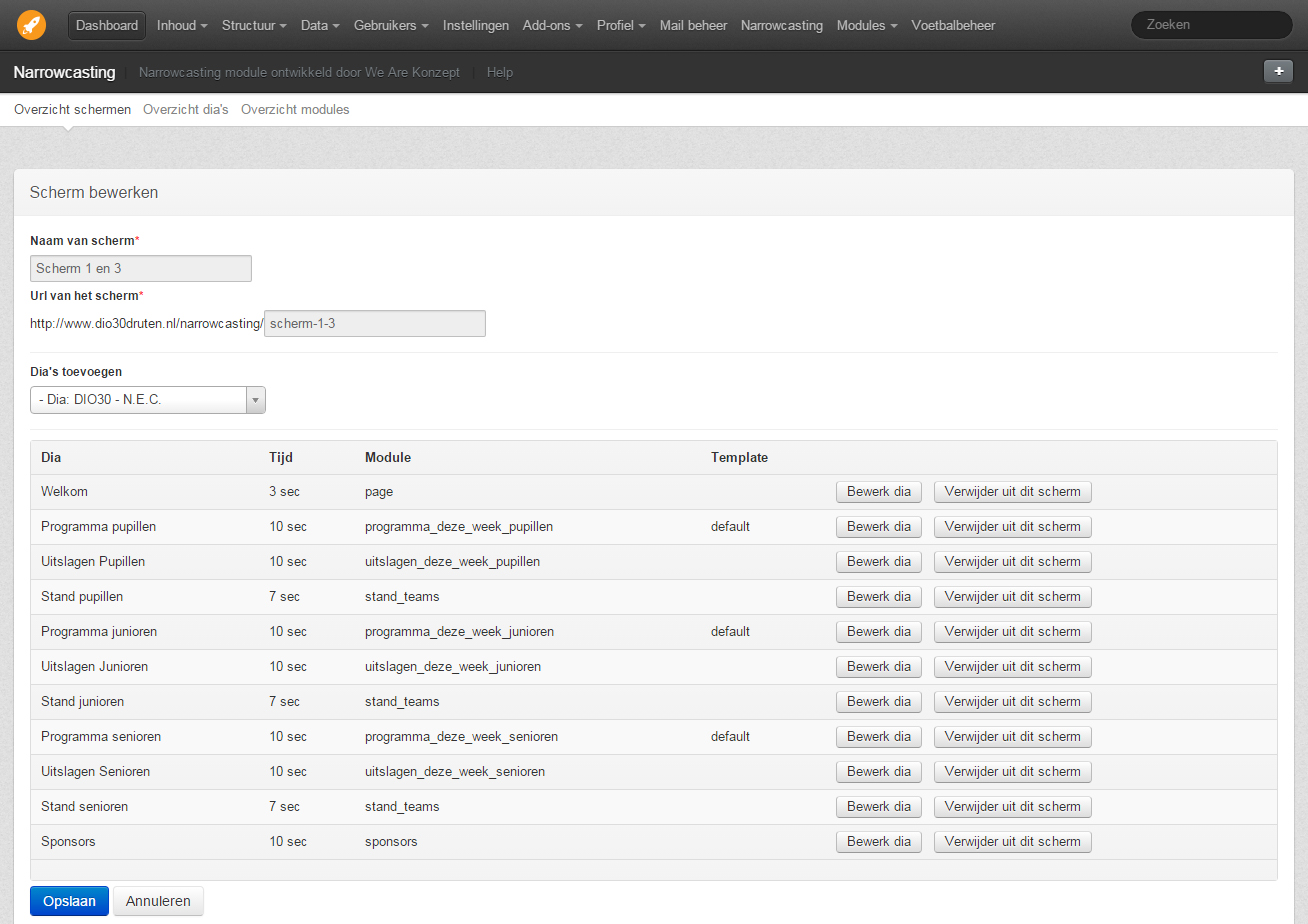
Task: Edit the Sponsors dia
Action: (x=879, y=842)
